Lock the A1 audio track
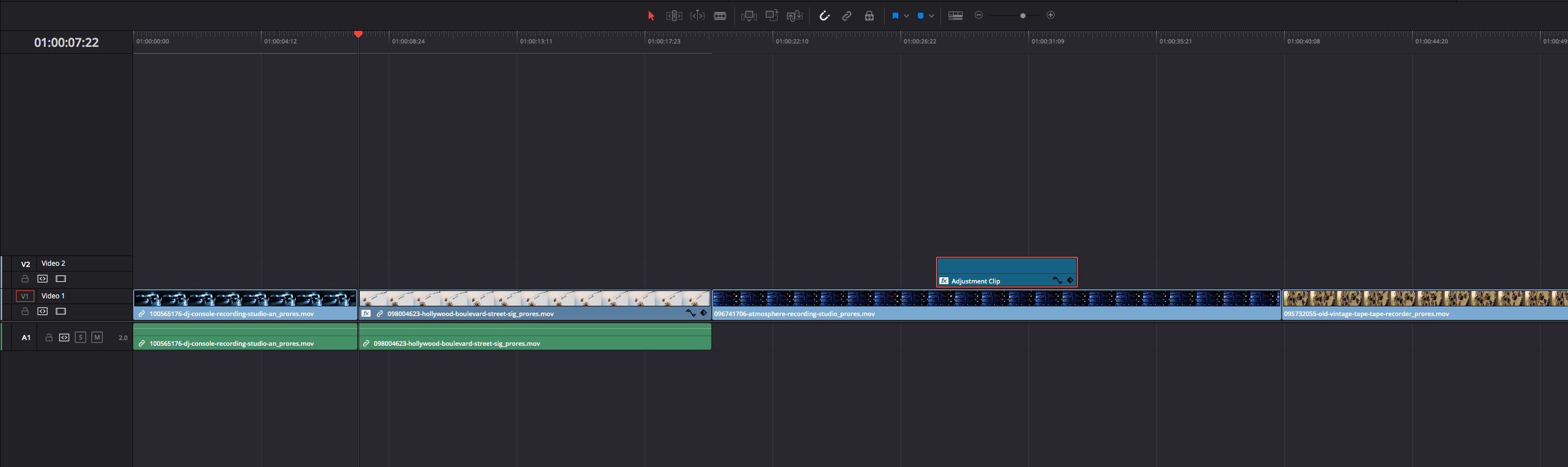 tap(49, 338)
